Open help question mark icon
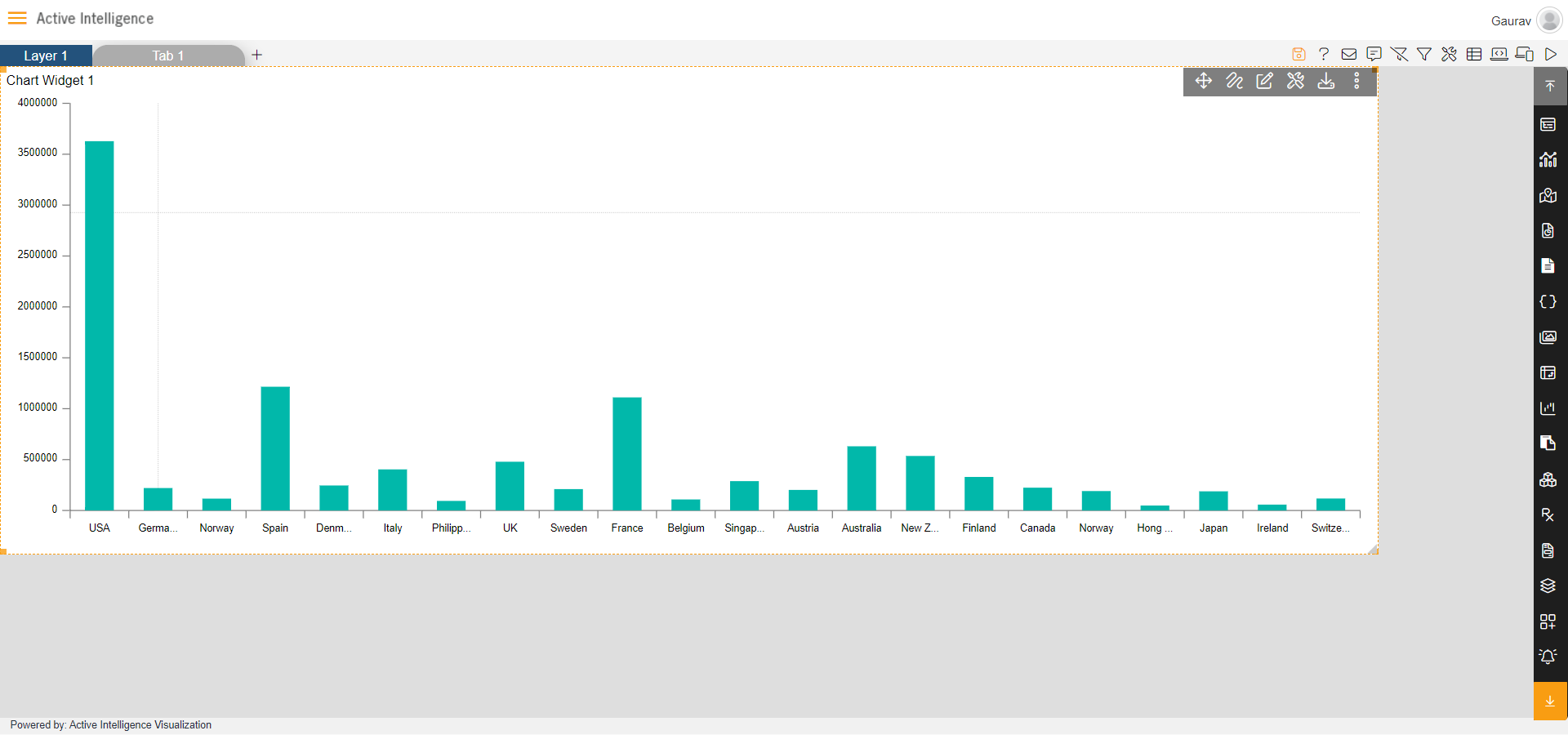1568x735 pixels. click(x=1324, y=54)
